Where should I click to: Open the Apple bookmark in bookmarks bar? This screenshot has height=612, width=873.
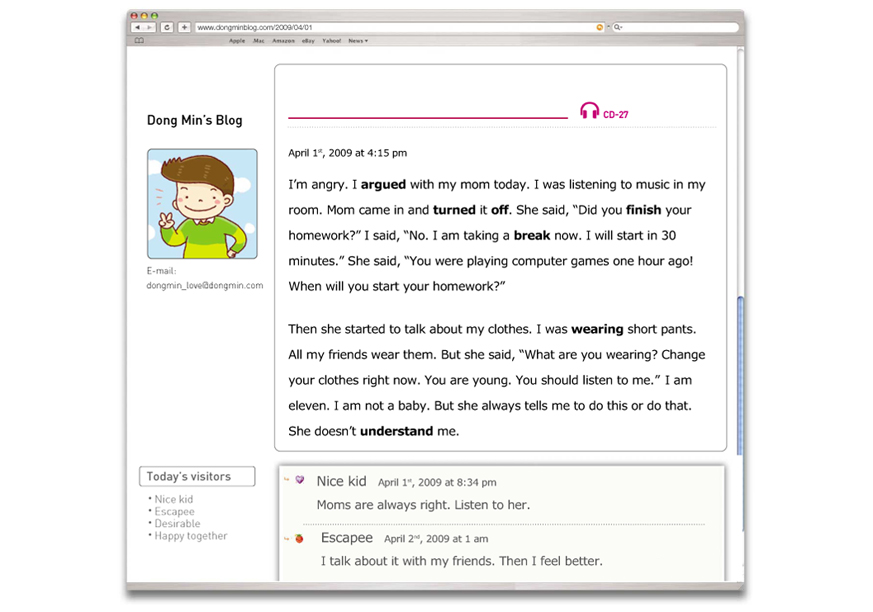tap(237, 41)
